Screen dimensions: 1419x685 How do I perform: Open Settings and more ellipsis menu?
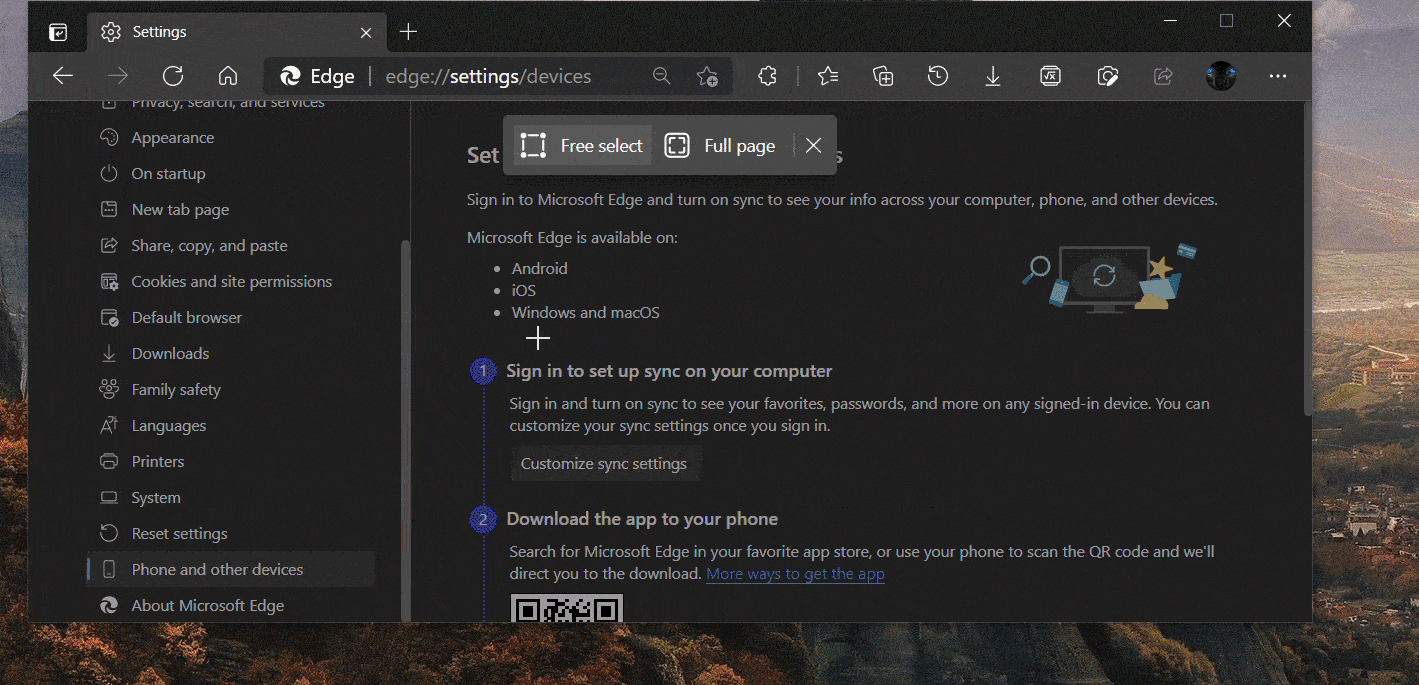[1277, 76]
